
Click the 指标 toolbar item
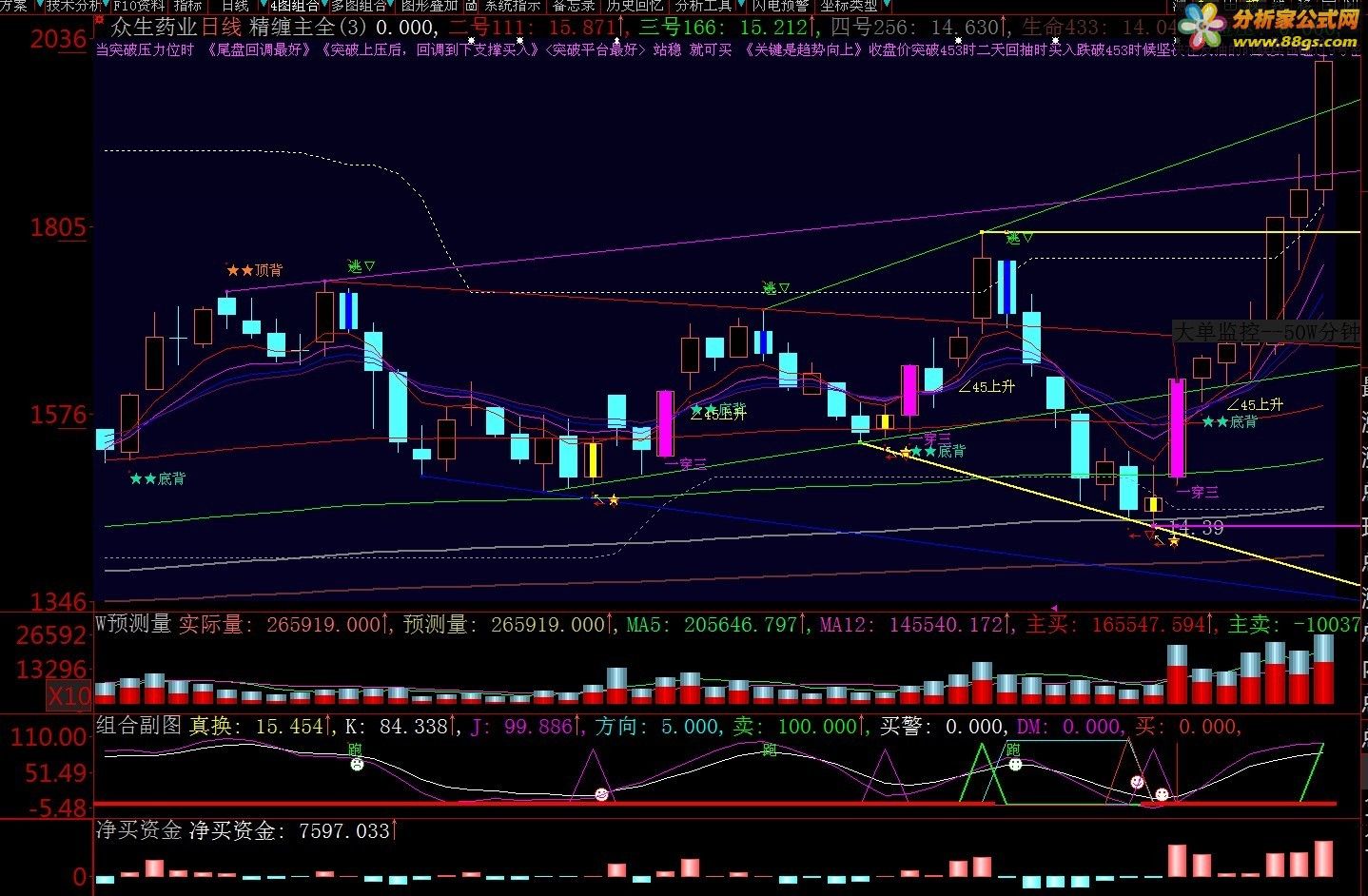187,6
